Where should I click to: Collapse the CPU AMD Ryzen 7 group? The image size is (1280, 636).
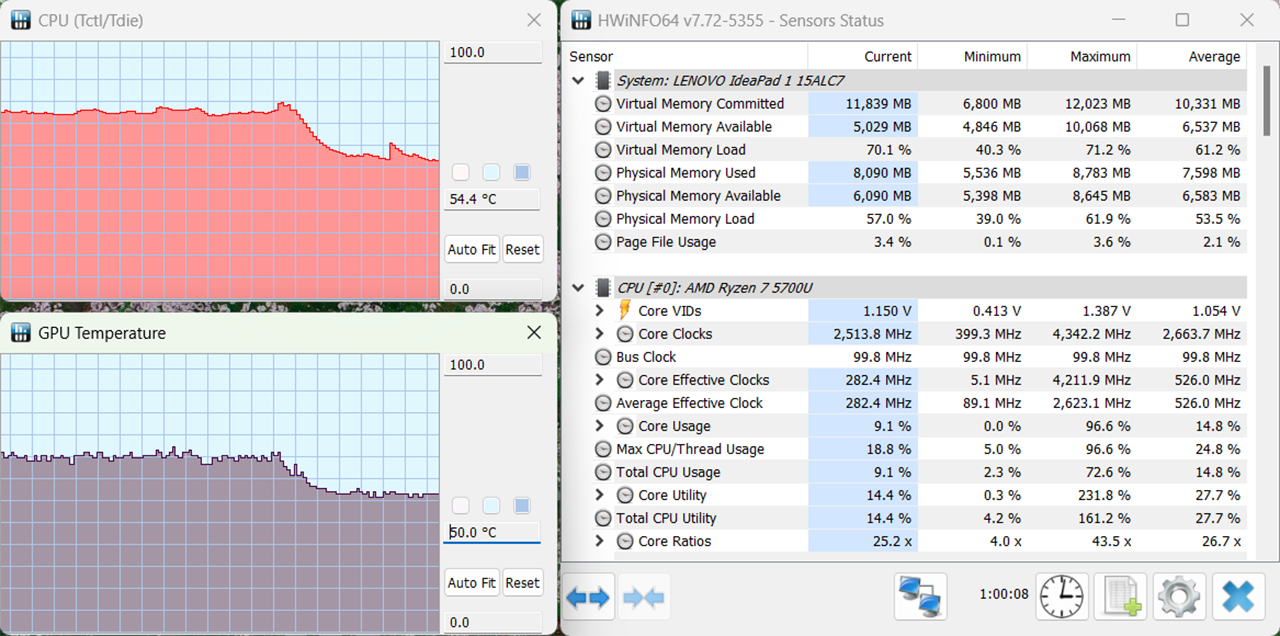tap(578, 288)
